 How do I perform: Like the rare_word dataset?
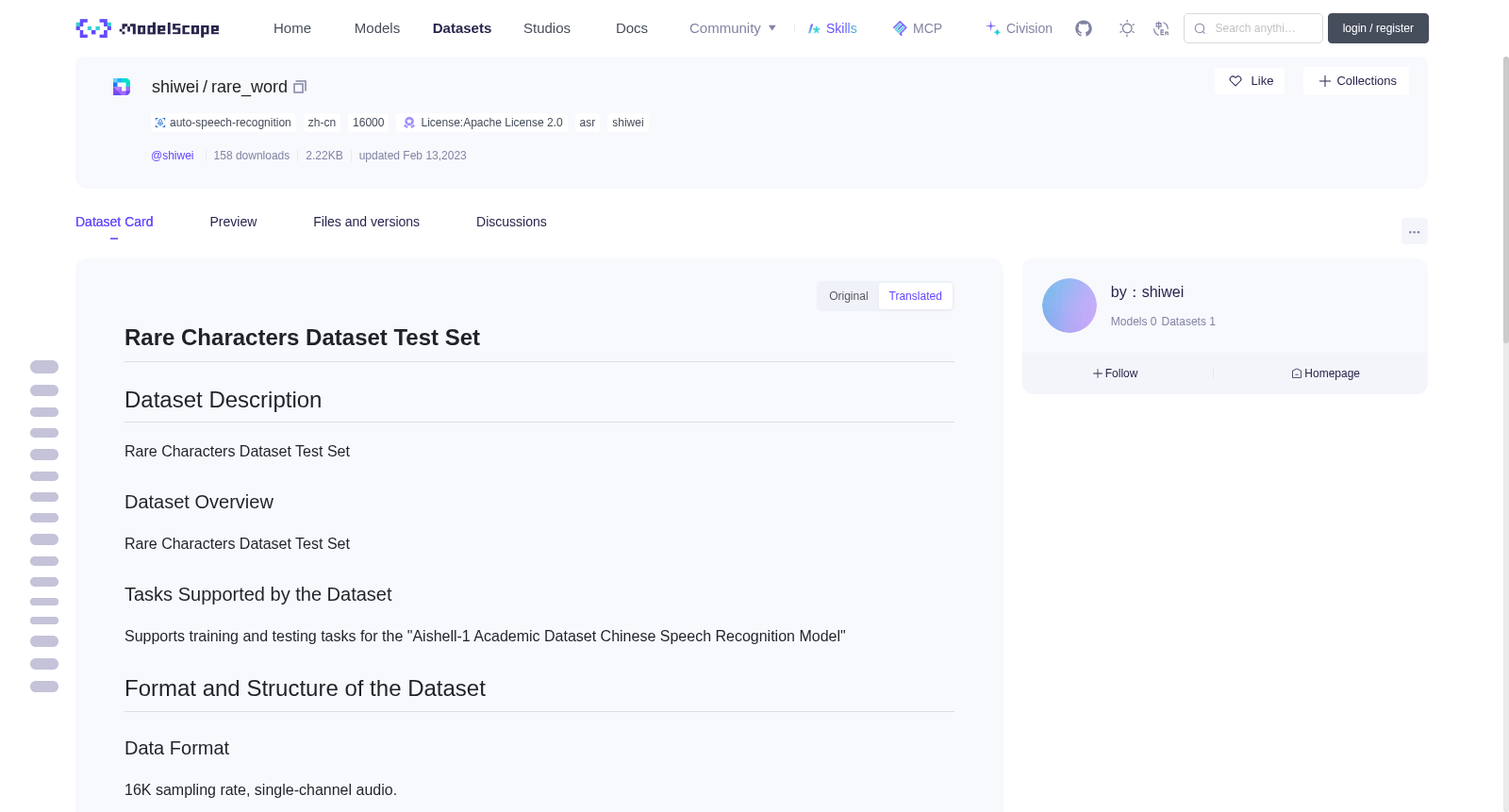1250,81
